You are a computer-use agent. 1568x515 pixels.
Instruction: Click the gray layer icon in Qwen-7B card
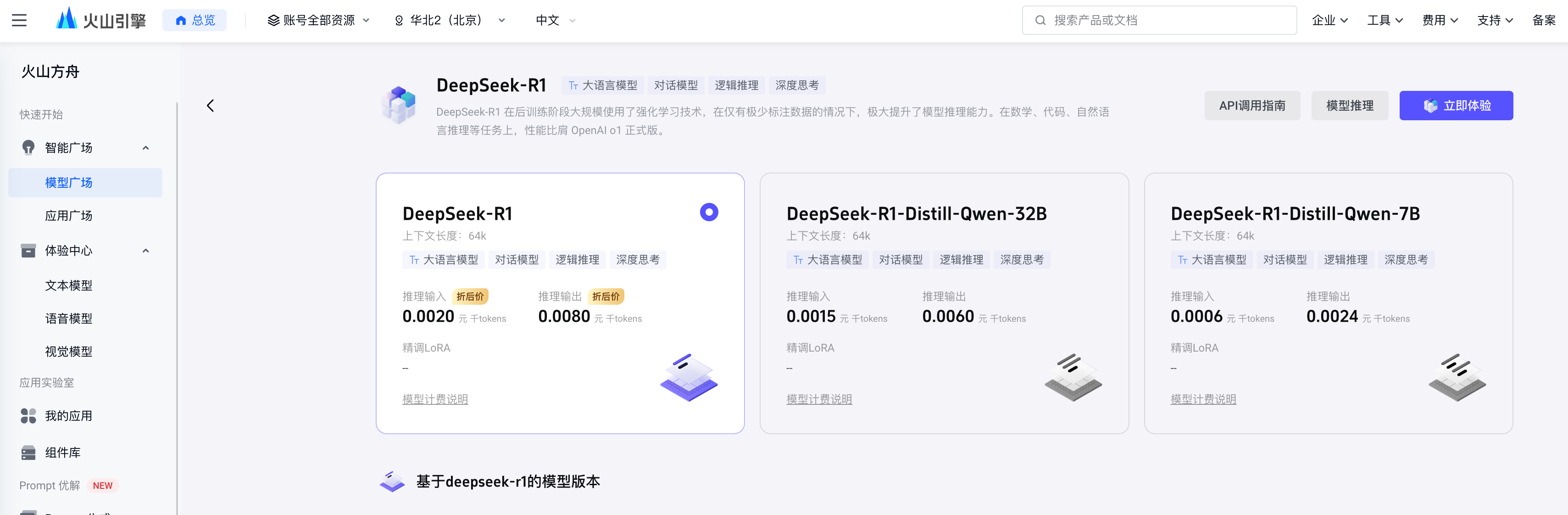click(1457, 377)
